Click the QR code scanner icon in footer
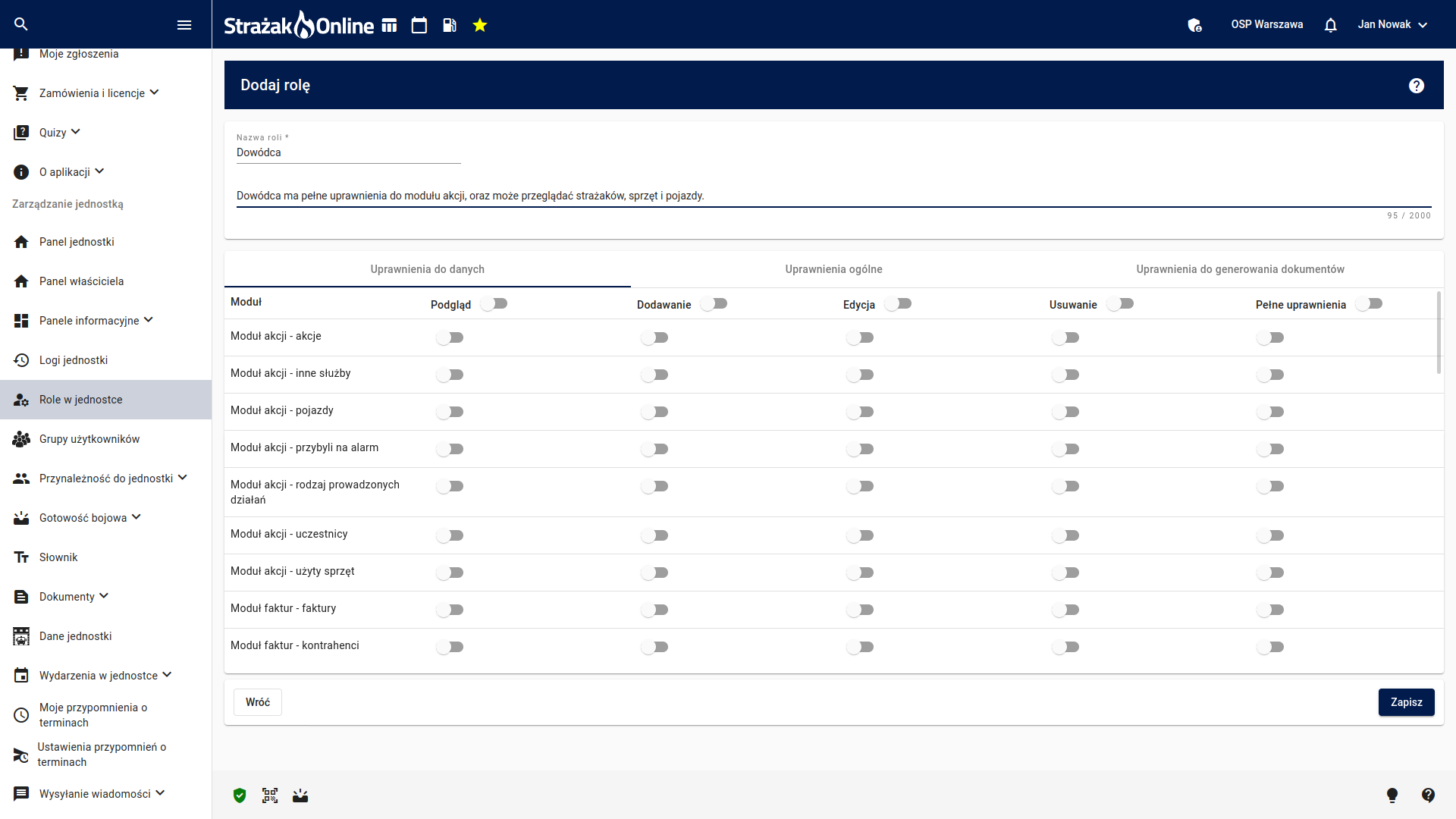Image resolution: width=1456 pixels, height=819 pixels. 270,795
